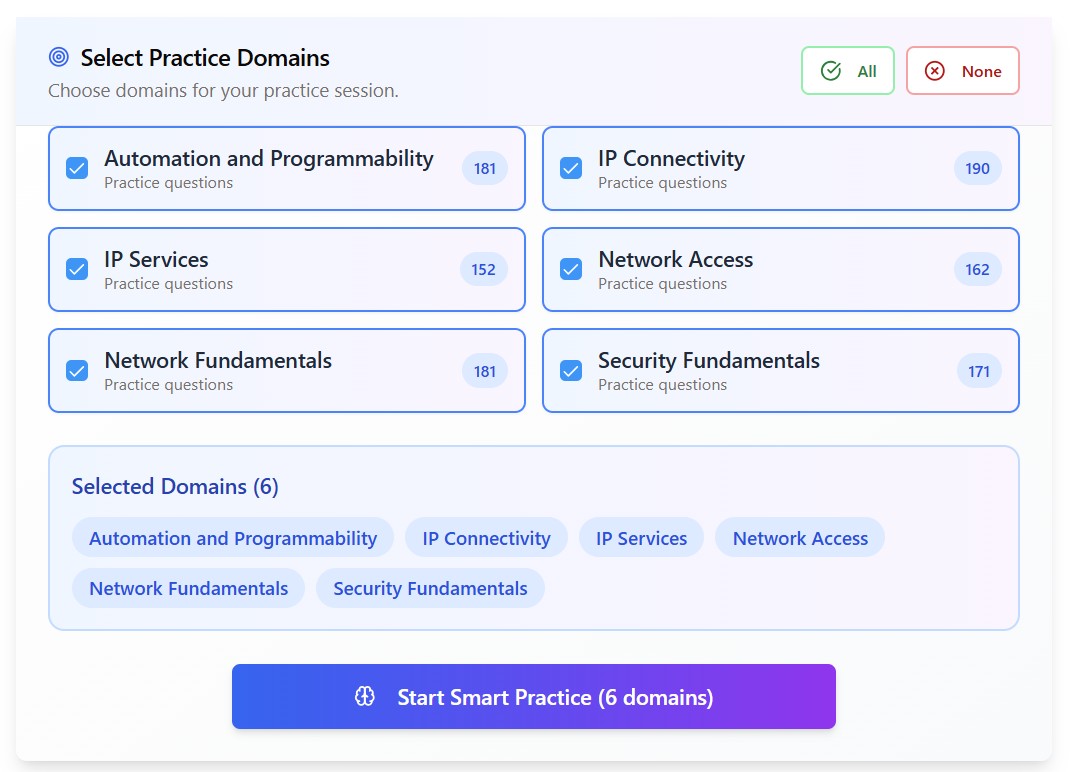Click the 181 badge for Network Fundamentals

484,371
